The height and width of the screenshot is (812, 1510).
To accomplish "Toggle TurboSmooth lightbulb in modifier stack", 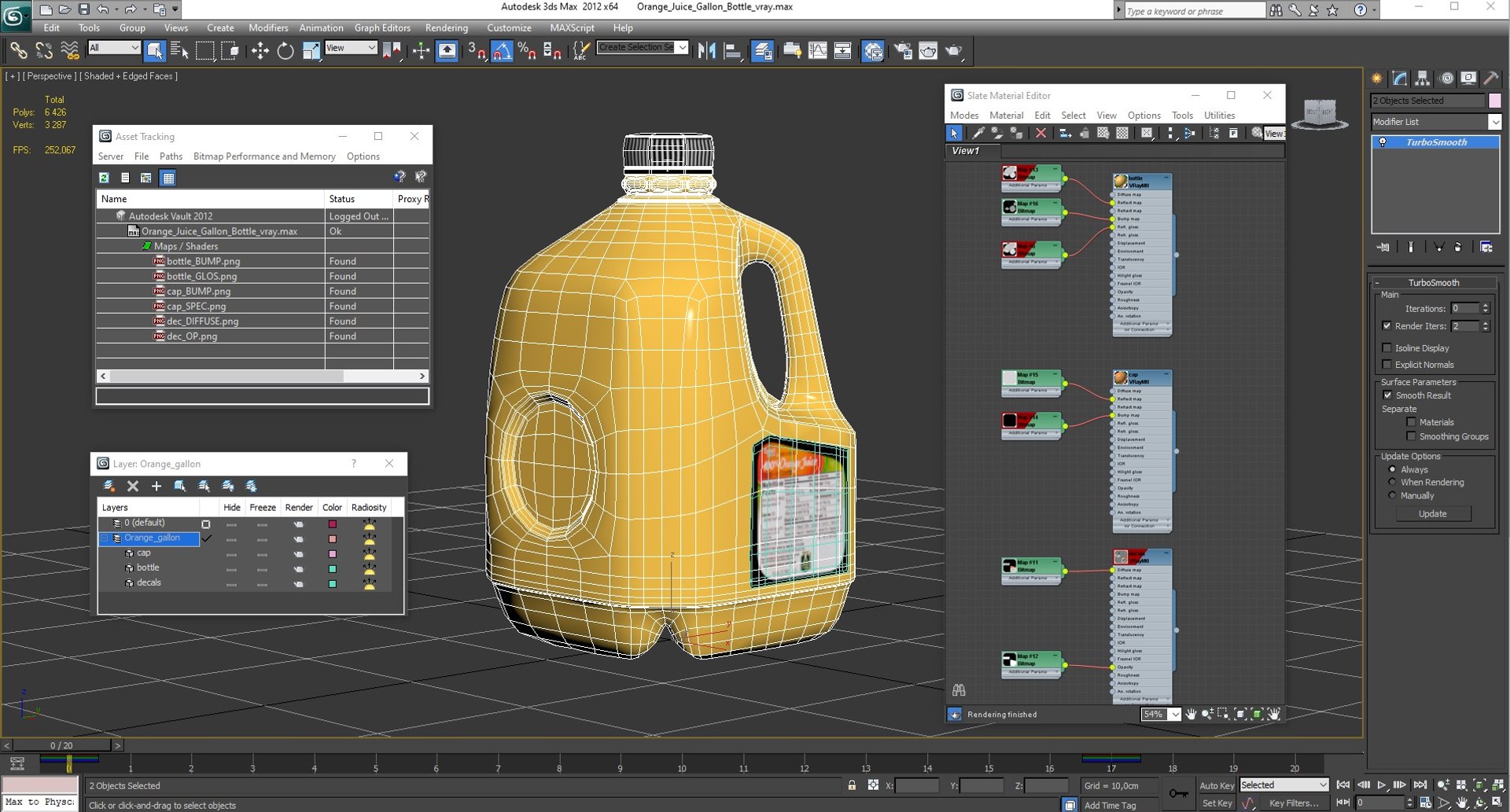I will pyautogui.click(x=1383, y=142).
